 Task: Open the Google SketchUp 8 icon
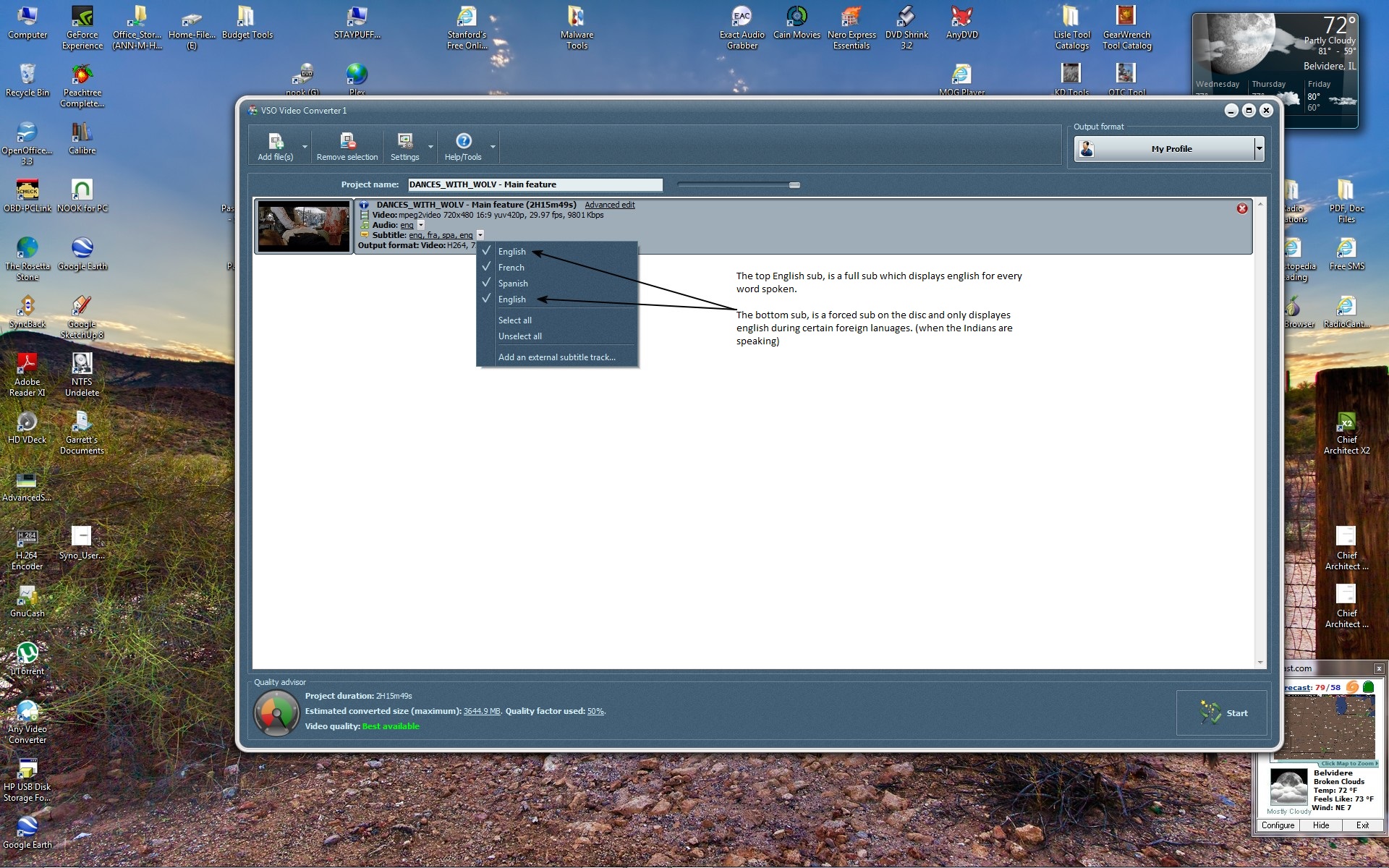[x=82, y=317]
